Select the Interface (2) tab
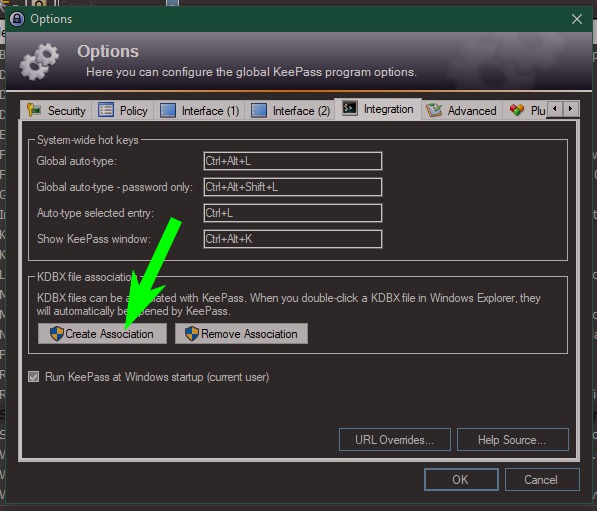 (290, 110)
